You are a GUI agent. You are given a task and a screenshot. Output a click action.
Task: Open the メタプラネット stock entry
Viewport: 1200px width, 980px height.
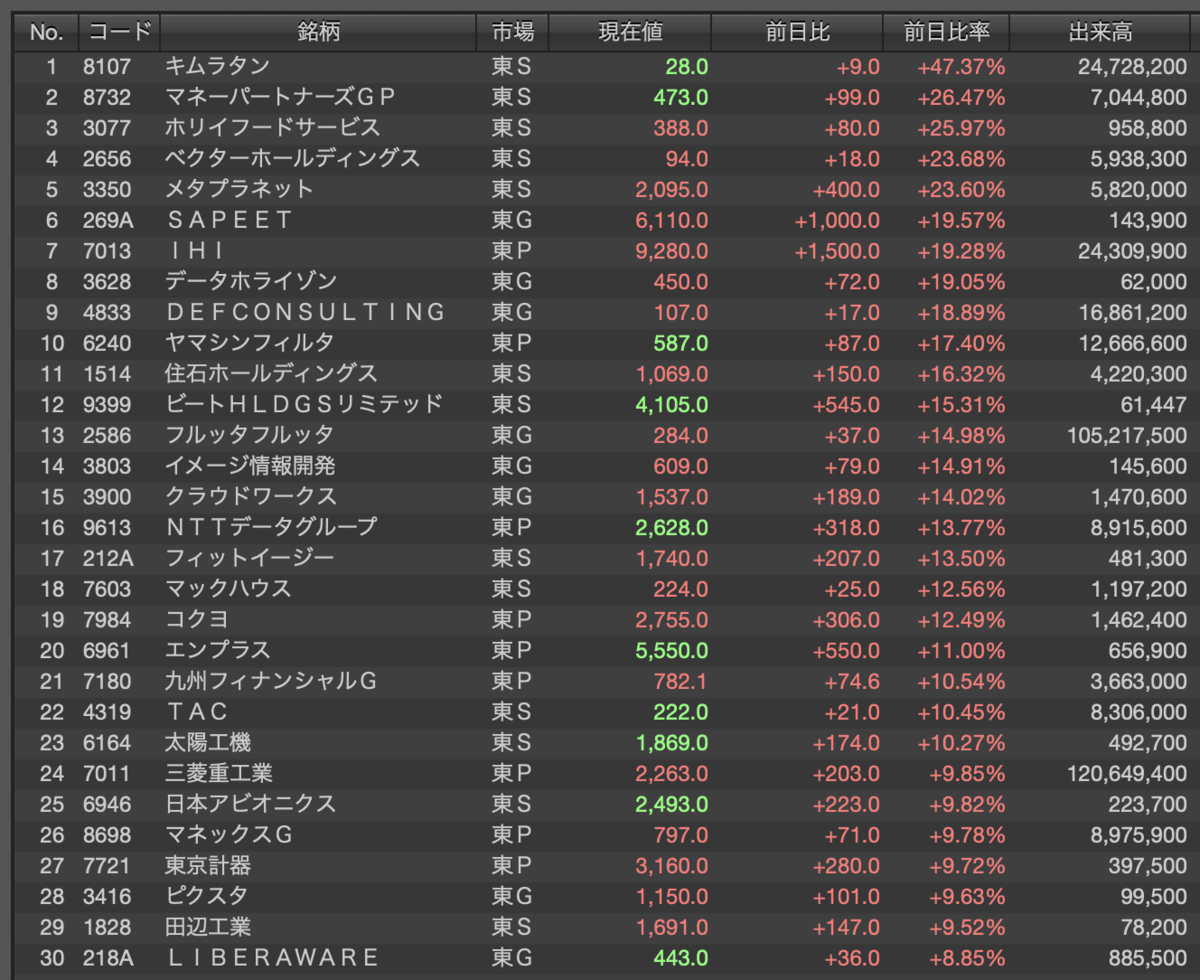(x=239, y=189)
